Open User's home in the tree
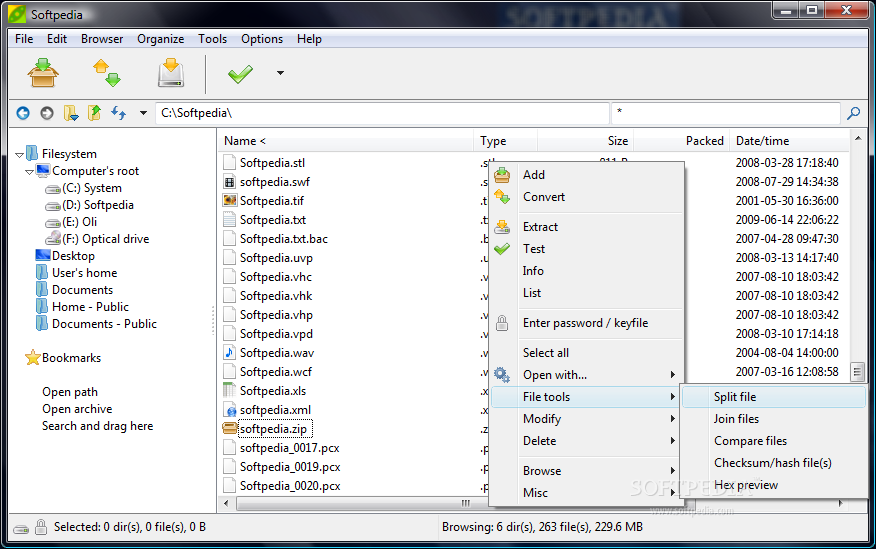876x549 pixels. 84,273
